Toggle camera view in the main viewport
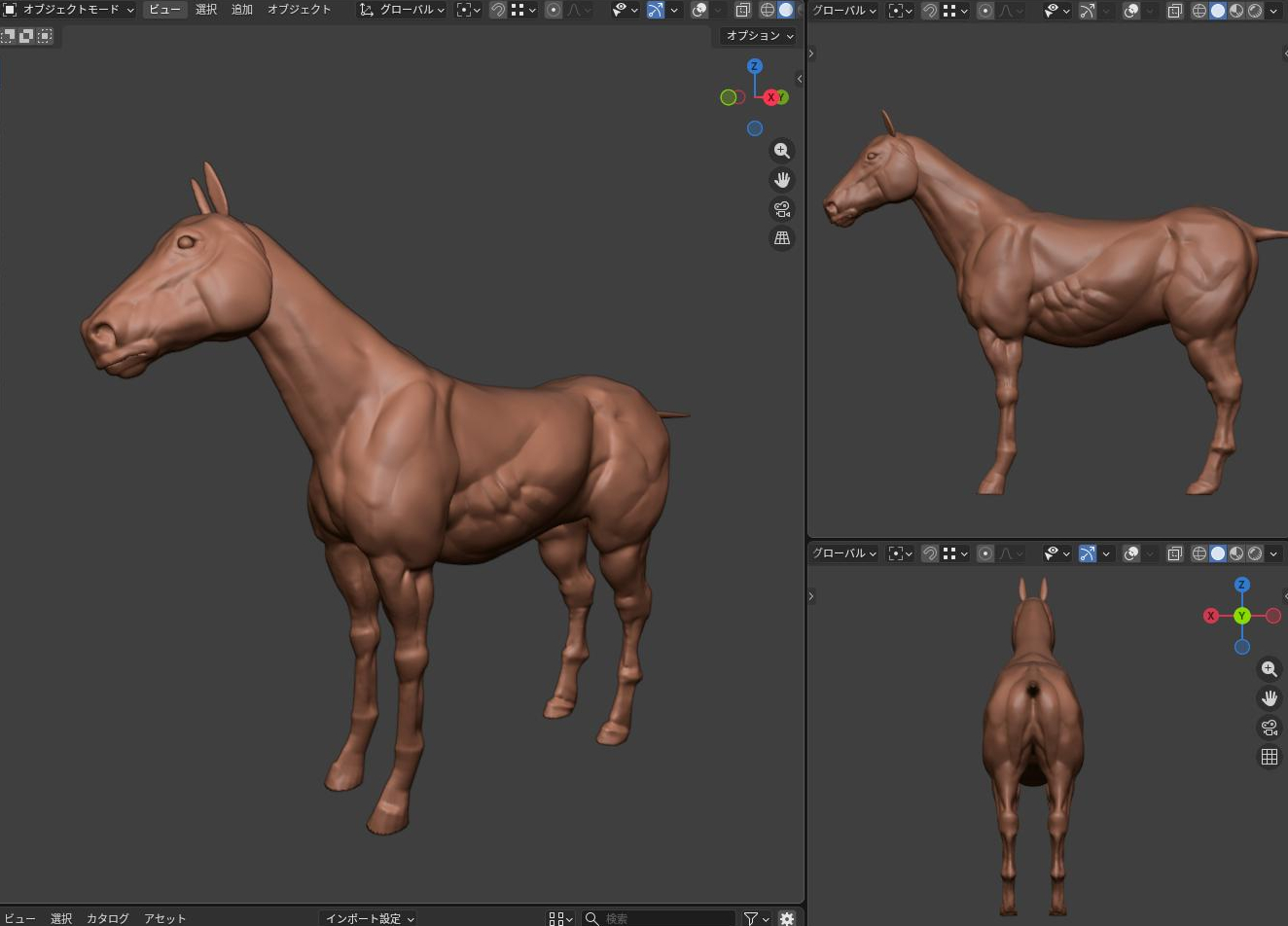The width and height of the screenshot is (1288, 926). tap(781, 209)
